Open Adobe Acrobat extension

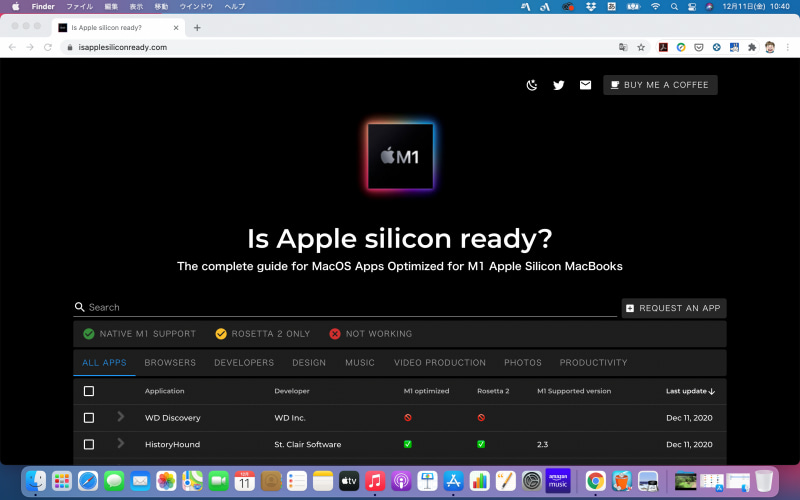click(x=663, y=47)
